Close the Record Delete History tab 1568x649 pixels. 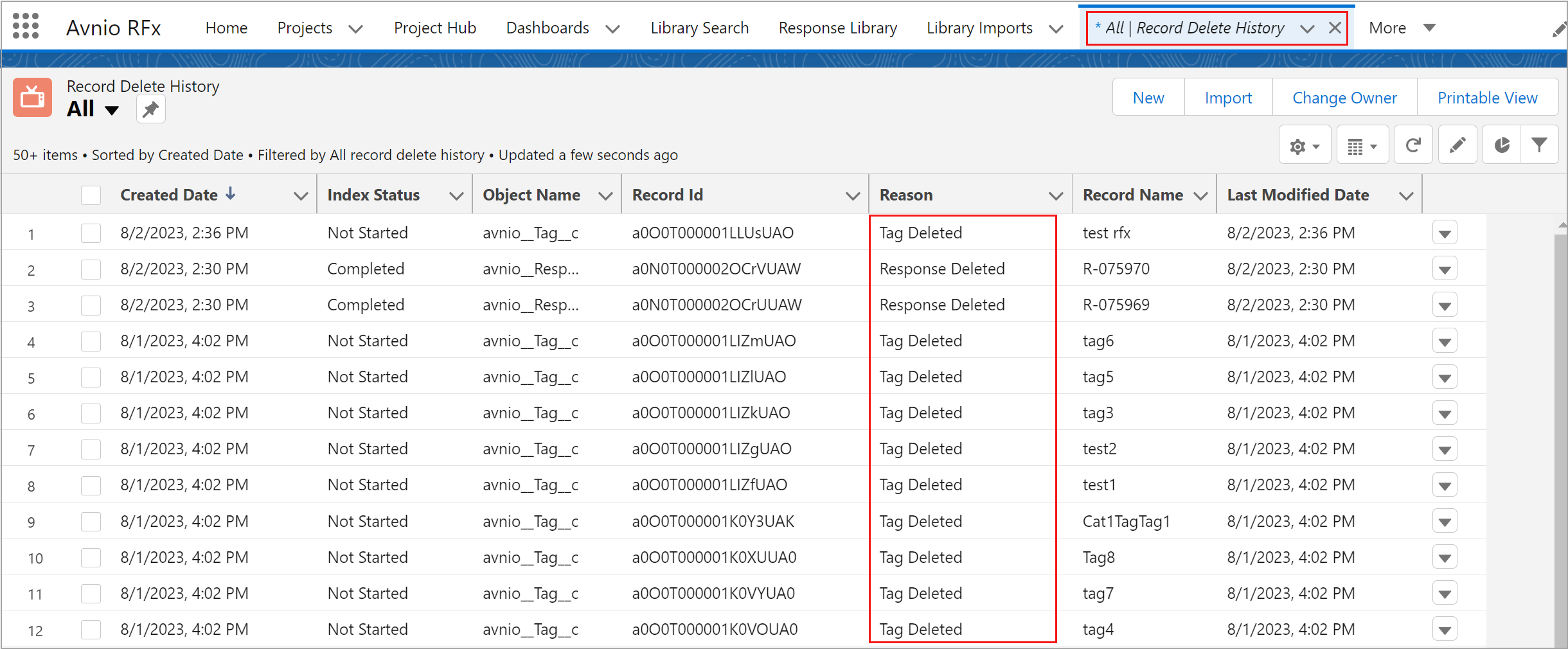[1335, 28]
